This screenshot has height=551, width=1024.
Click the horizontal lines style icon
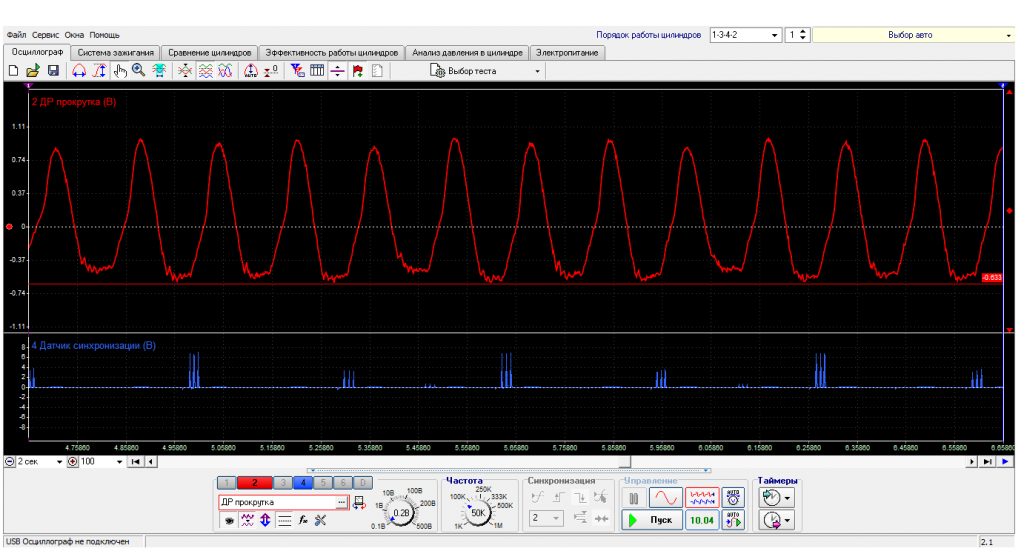(284, 520)
